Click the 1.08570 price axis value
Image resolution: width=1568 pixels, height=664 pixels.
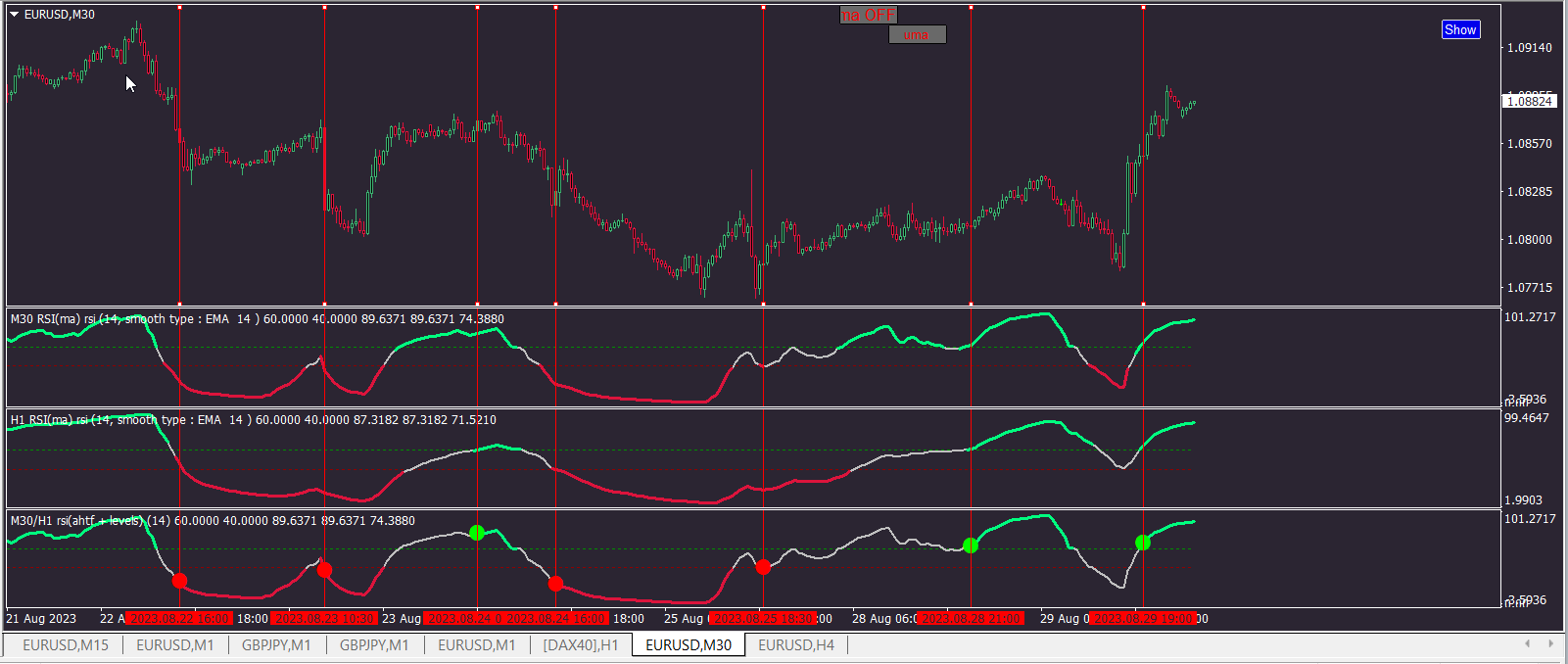pyautogui.click(x=1529, y=143)
